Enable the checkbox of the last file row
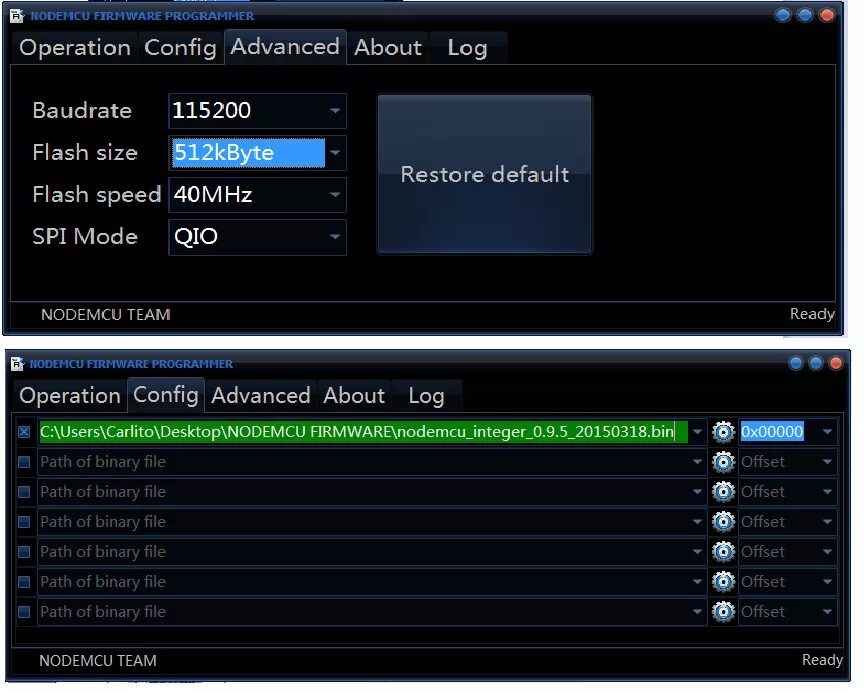The width and height of the screenshot is (864, 692). [x=24, y=612]
